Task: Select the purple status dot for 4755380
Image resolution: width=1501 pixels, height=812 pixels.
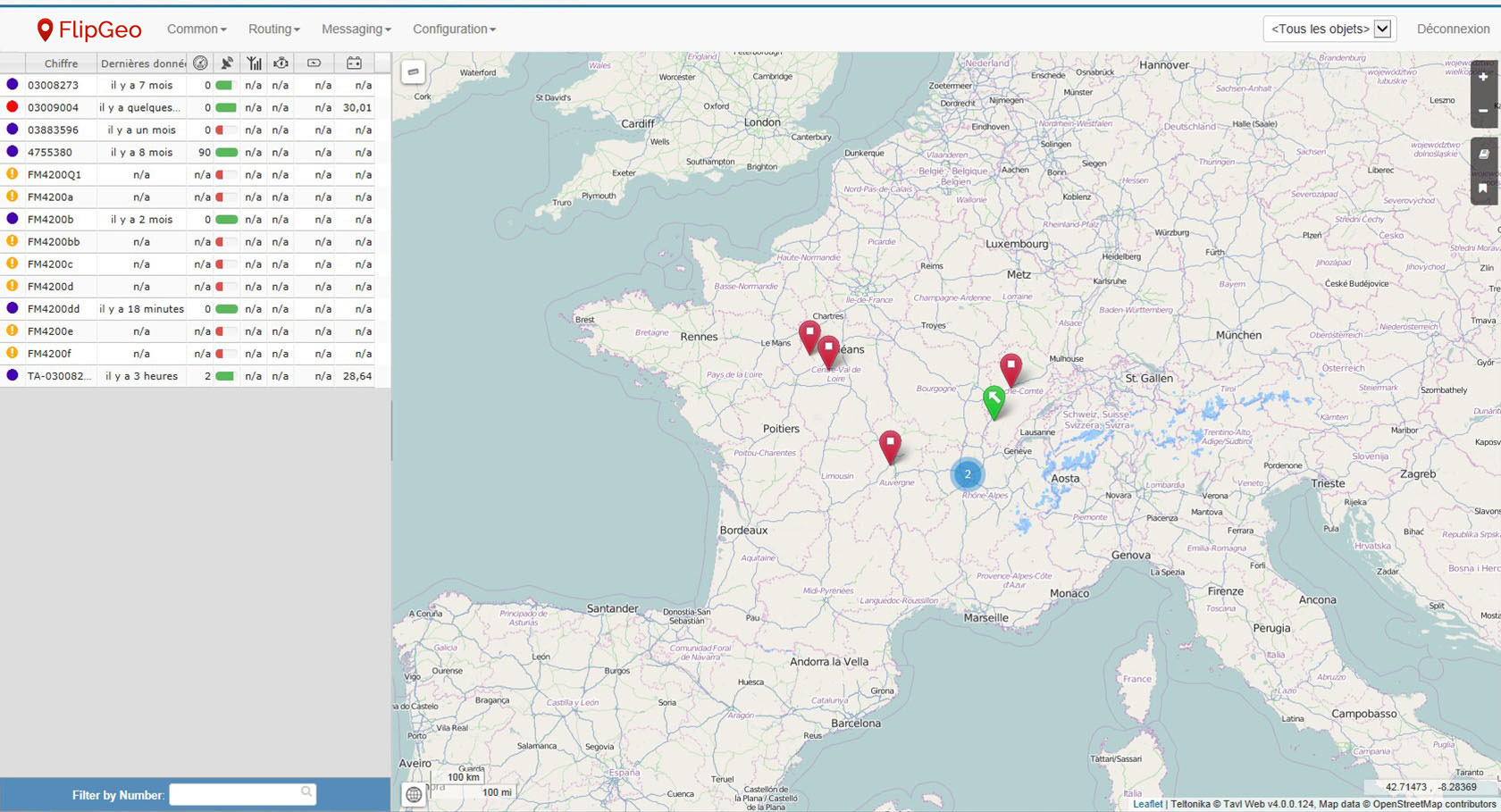Action: tap(13, 152)
